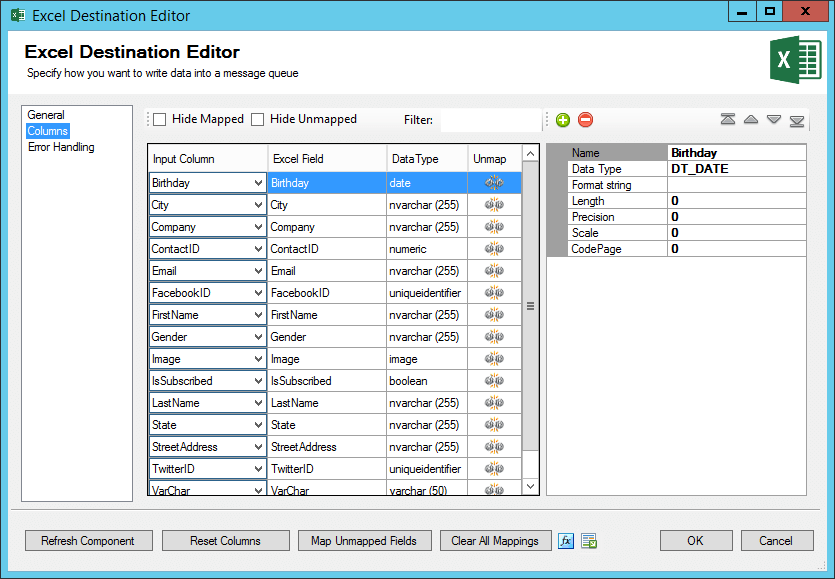The image size is (835, 579).
Task: Open the TwitterID input column dropdown
Action: coord(258,469)
